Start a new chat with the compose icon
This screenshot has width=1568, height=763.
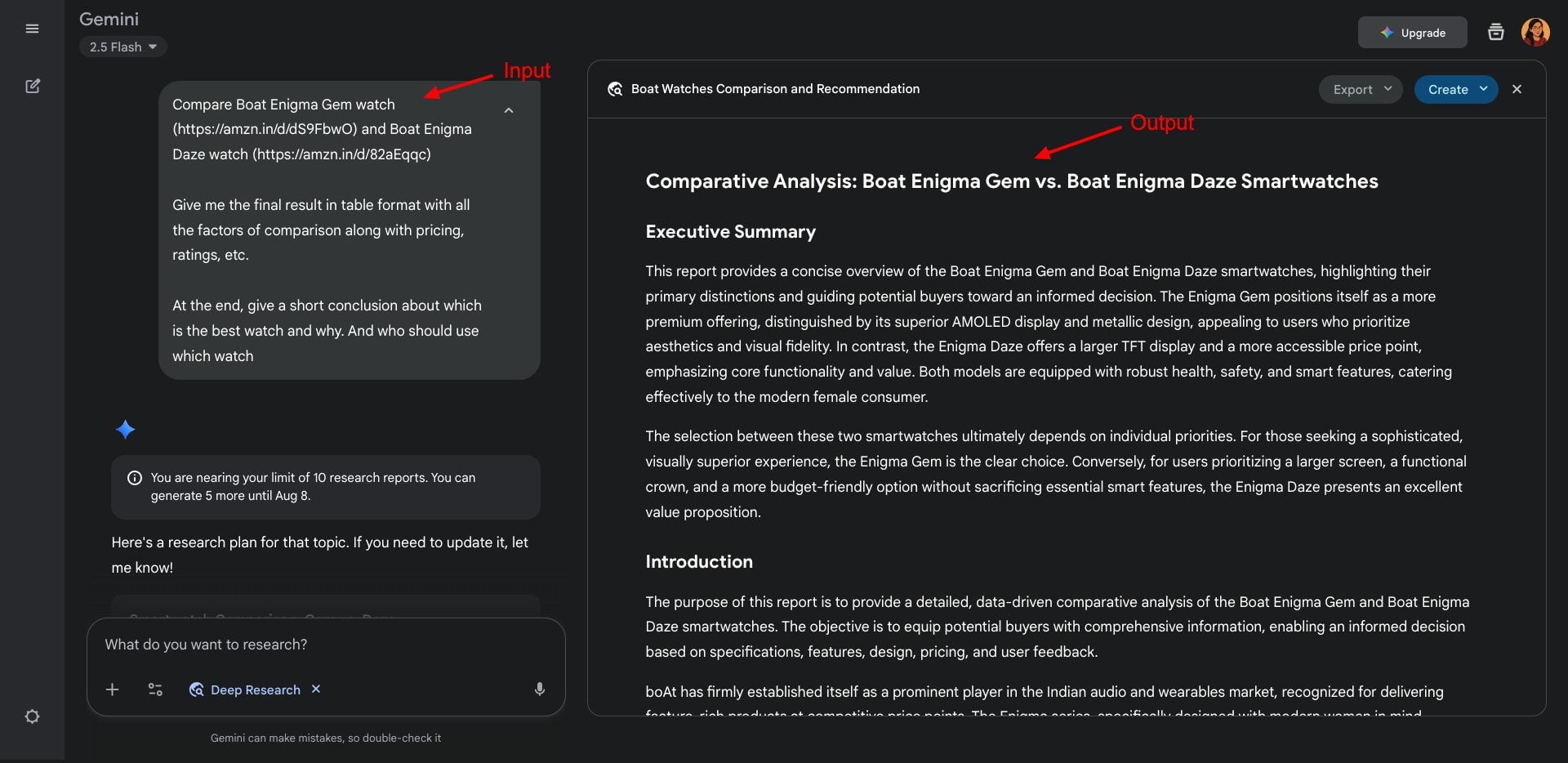point(33,86)
